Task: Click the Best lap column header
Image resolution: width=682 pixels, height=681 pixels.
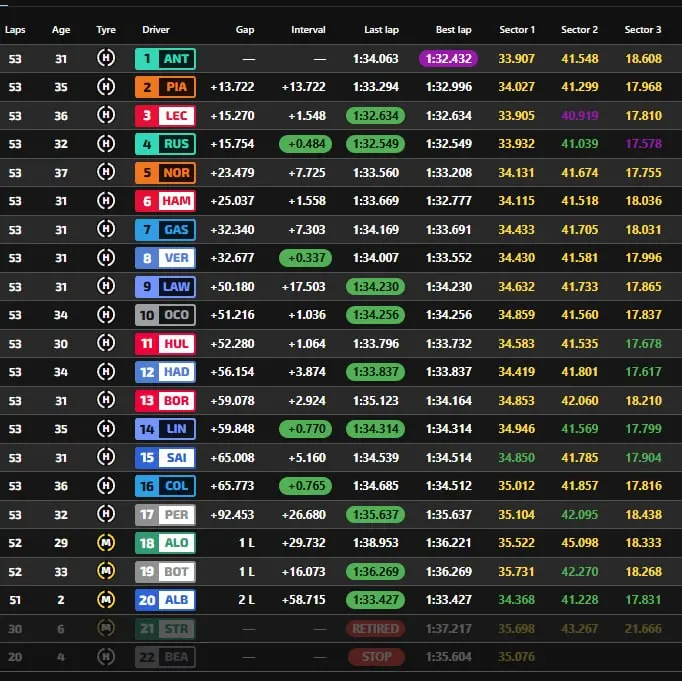Action: coord(453,30)
